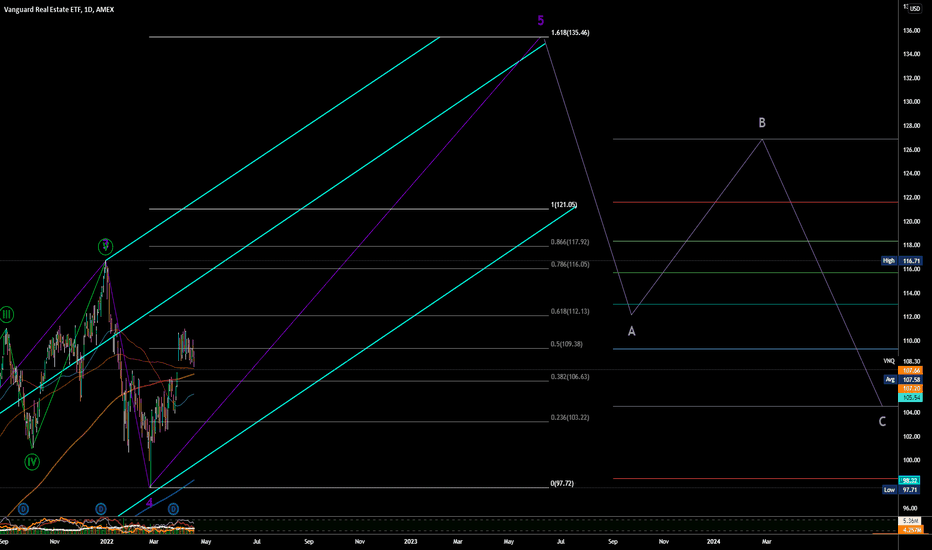This screenshot has height=550, width=932.
Task: Click the 102.00 price axis label
Action: (x=911, y=436)
